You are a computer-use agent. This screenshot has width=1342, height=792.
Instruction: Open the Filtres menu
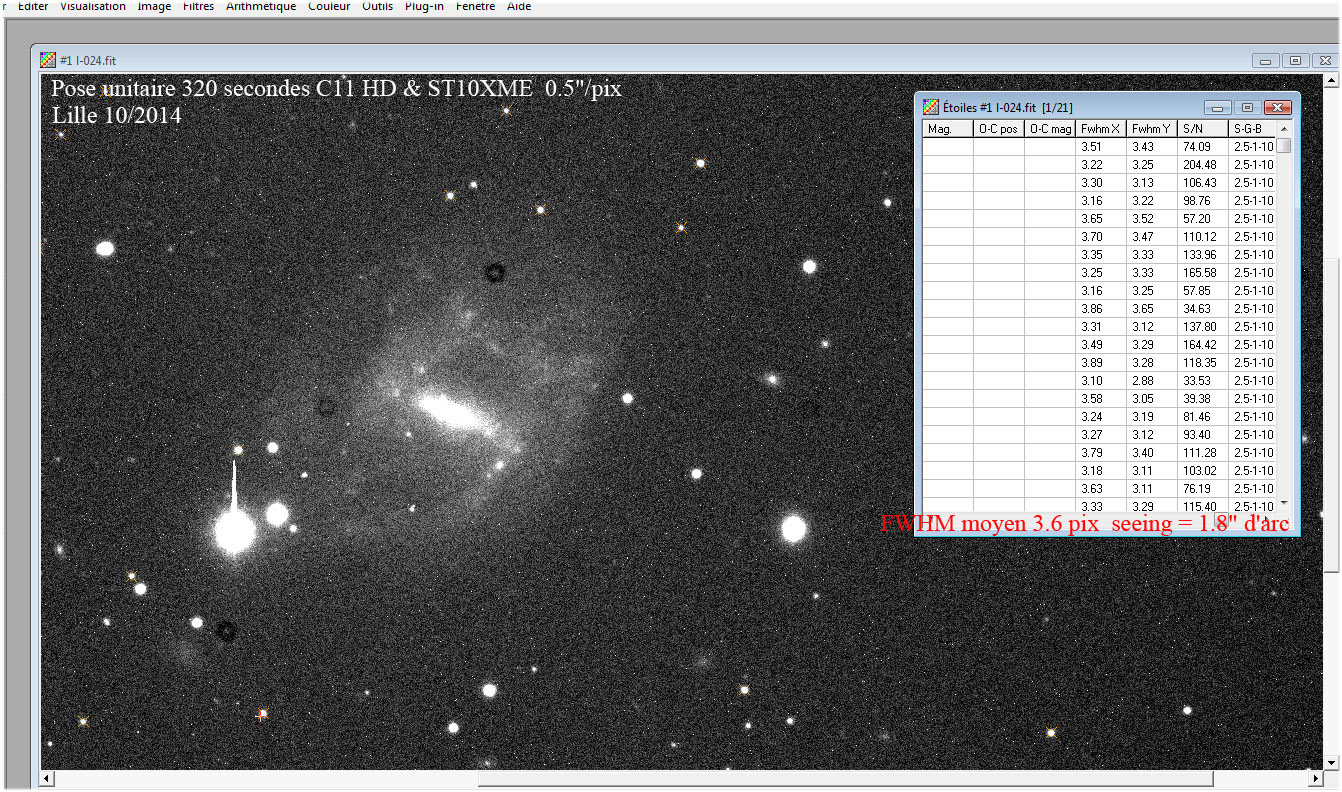click(198, 6)
